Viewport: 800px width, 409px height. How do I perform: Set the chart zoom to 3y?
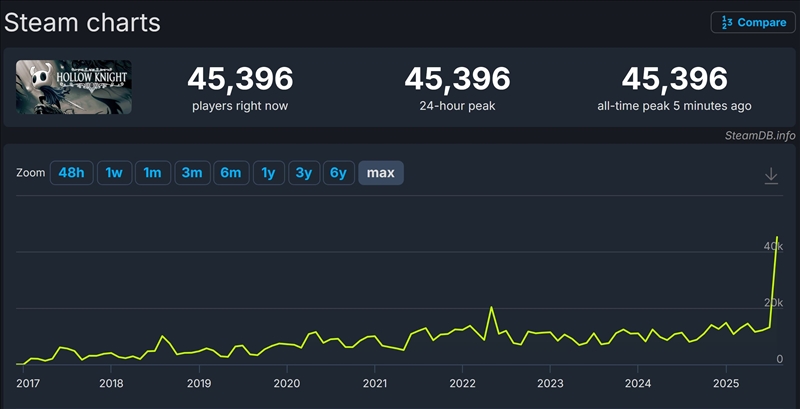point(303,173)
